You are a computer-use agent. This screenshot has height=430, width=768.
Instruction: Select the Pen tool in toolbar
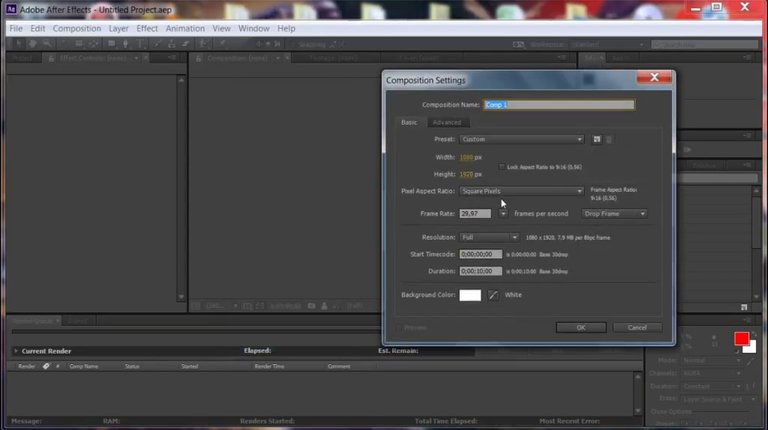(x=125, y=44)
